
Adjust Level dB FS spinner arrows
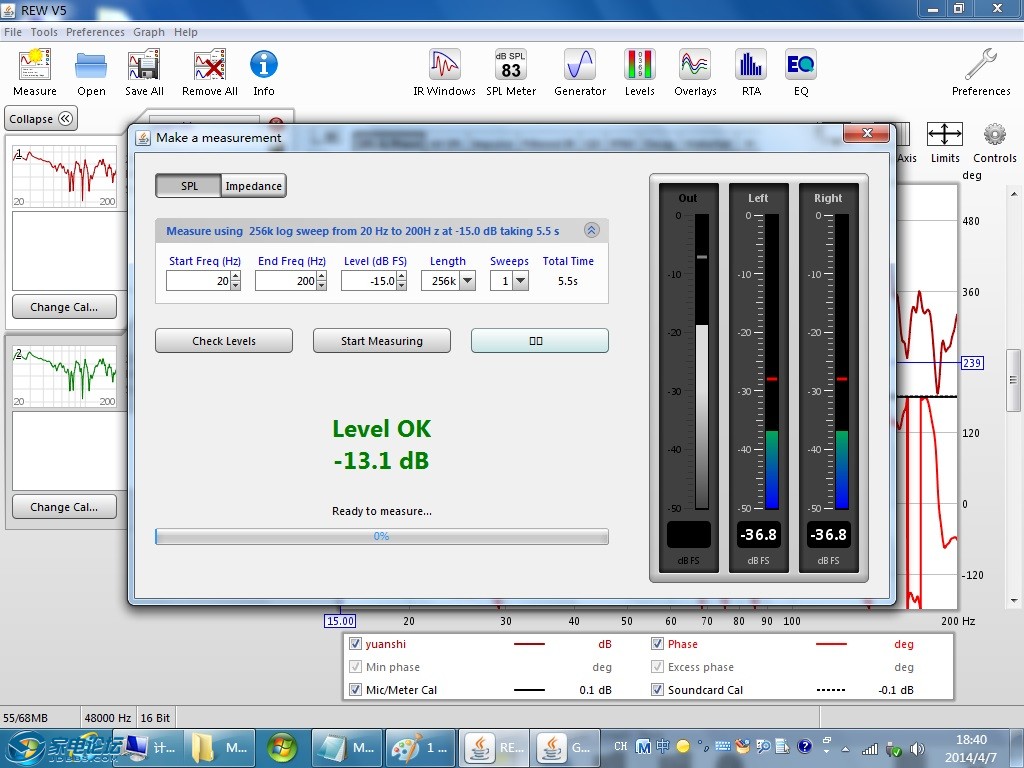tap(402, 281)
